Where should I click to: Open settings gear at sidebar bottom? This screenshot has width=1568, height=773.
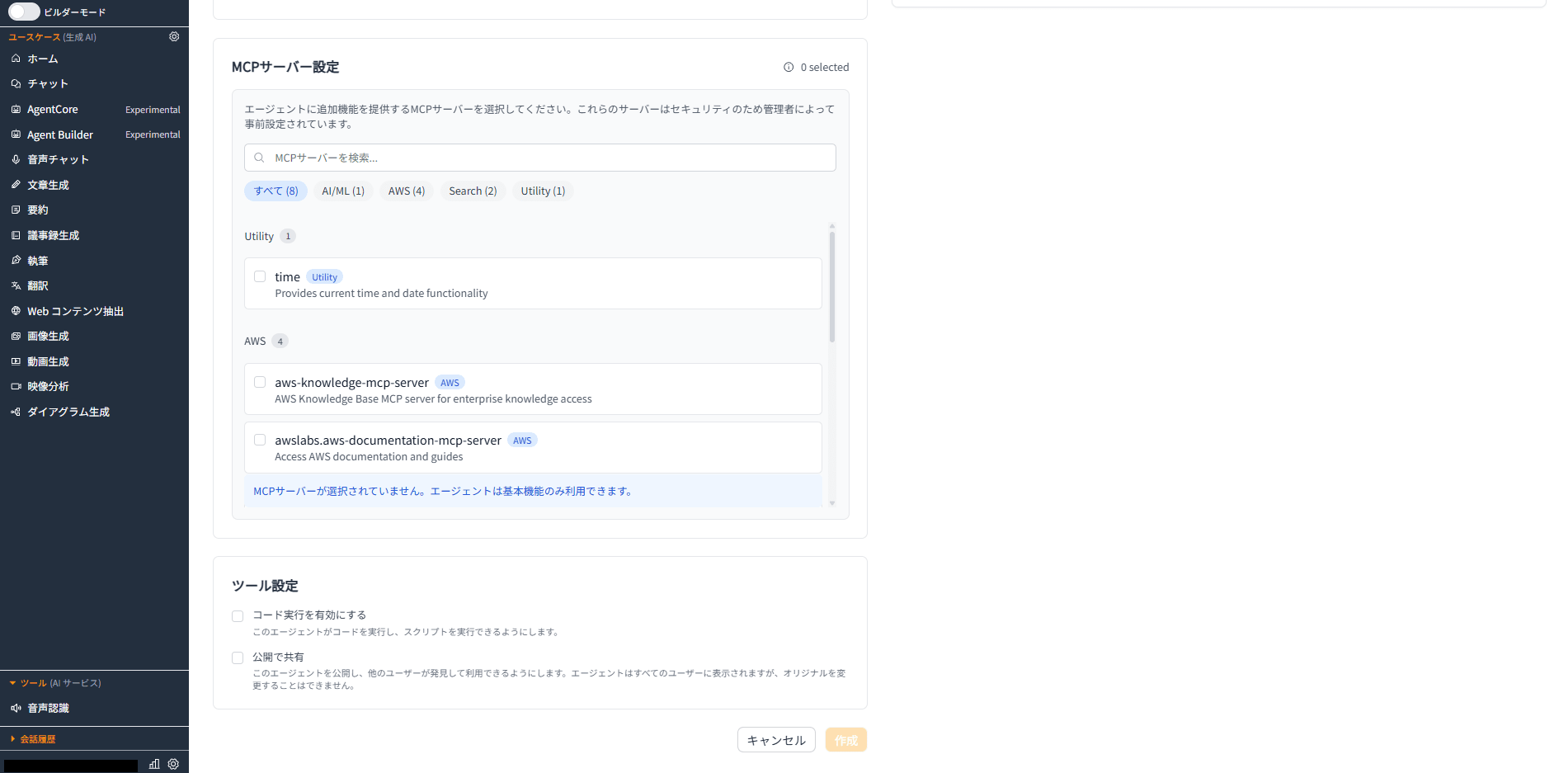pyautogui.click(x=173, y=764)
